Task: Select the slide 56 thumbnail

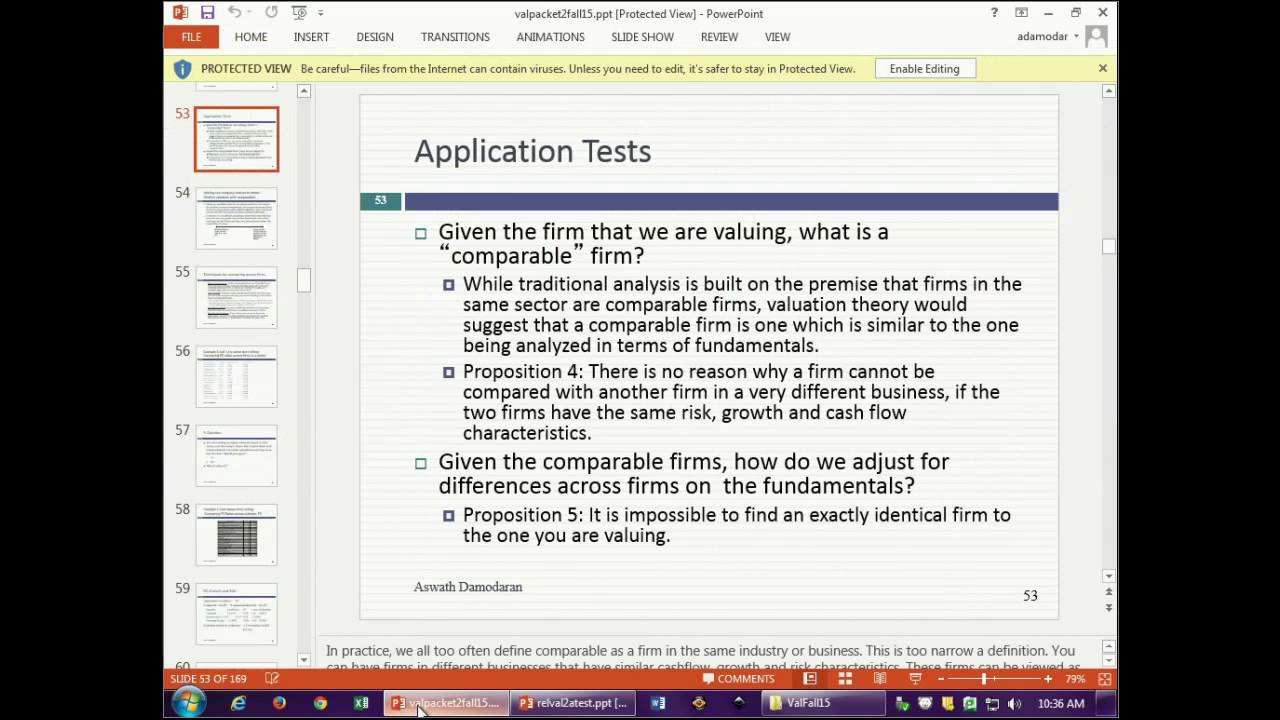Action: point(237,376)
